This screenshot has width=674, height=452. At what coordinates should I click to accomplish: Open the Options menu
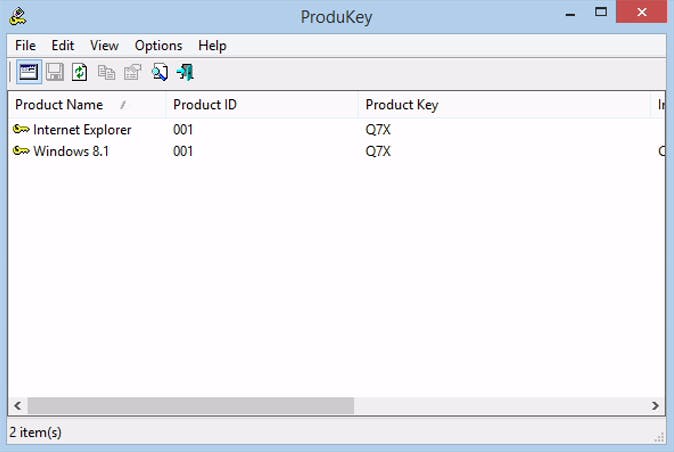[x=159, y=46]
